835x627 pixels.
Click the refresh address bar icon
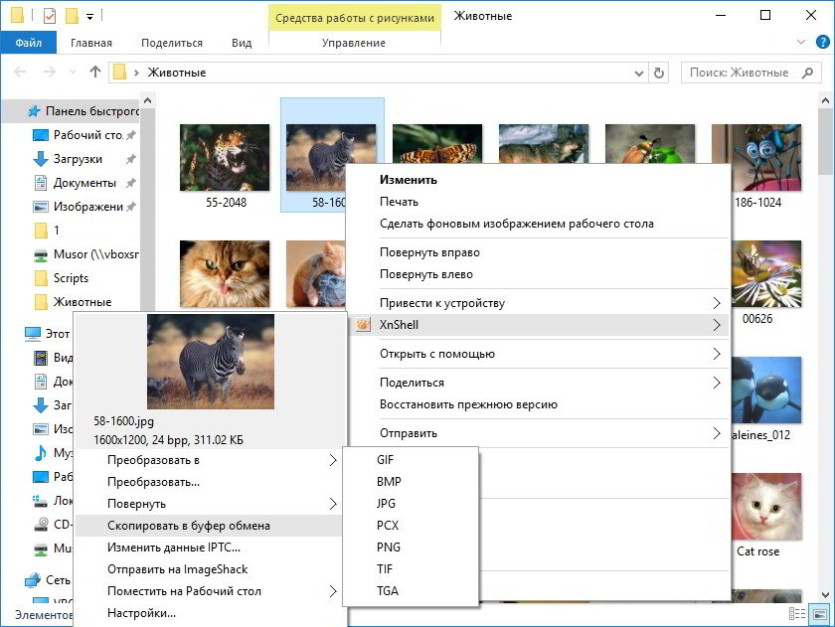[659, 72]
